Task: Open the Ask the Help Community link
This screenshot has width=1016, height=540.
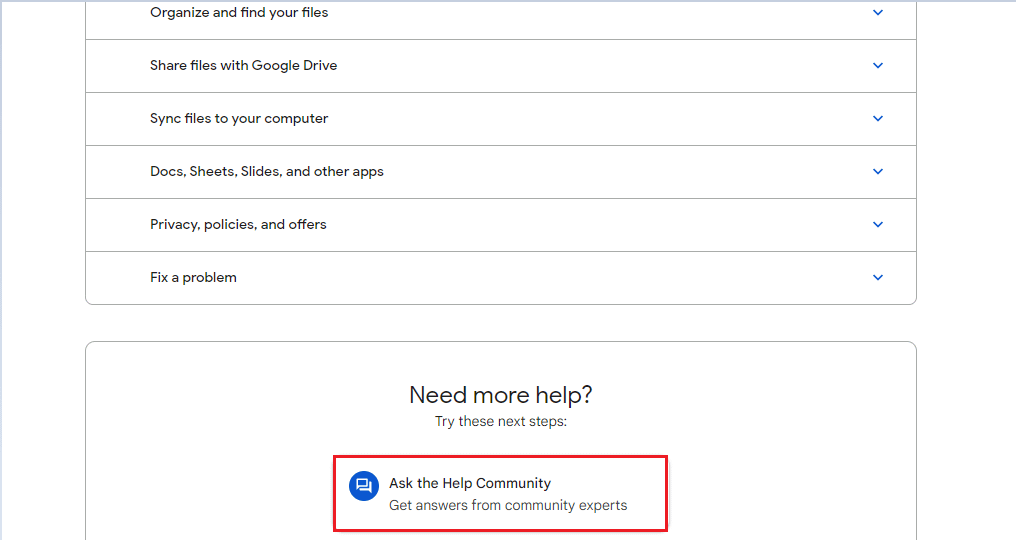Action: (500, 493)
